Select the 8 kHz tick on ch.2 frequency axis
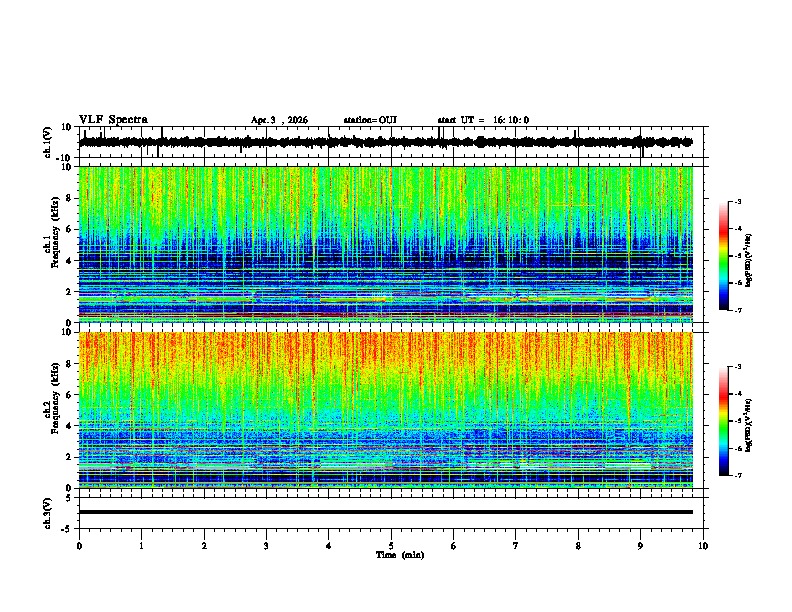Viewport: 792px width, 612px height. (x=69, y=364)
